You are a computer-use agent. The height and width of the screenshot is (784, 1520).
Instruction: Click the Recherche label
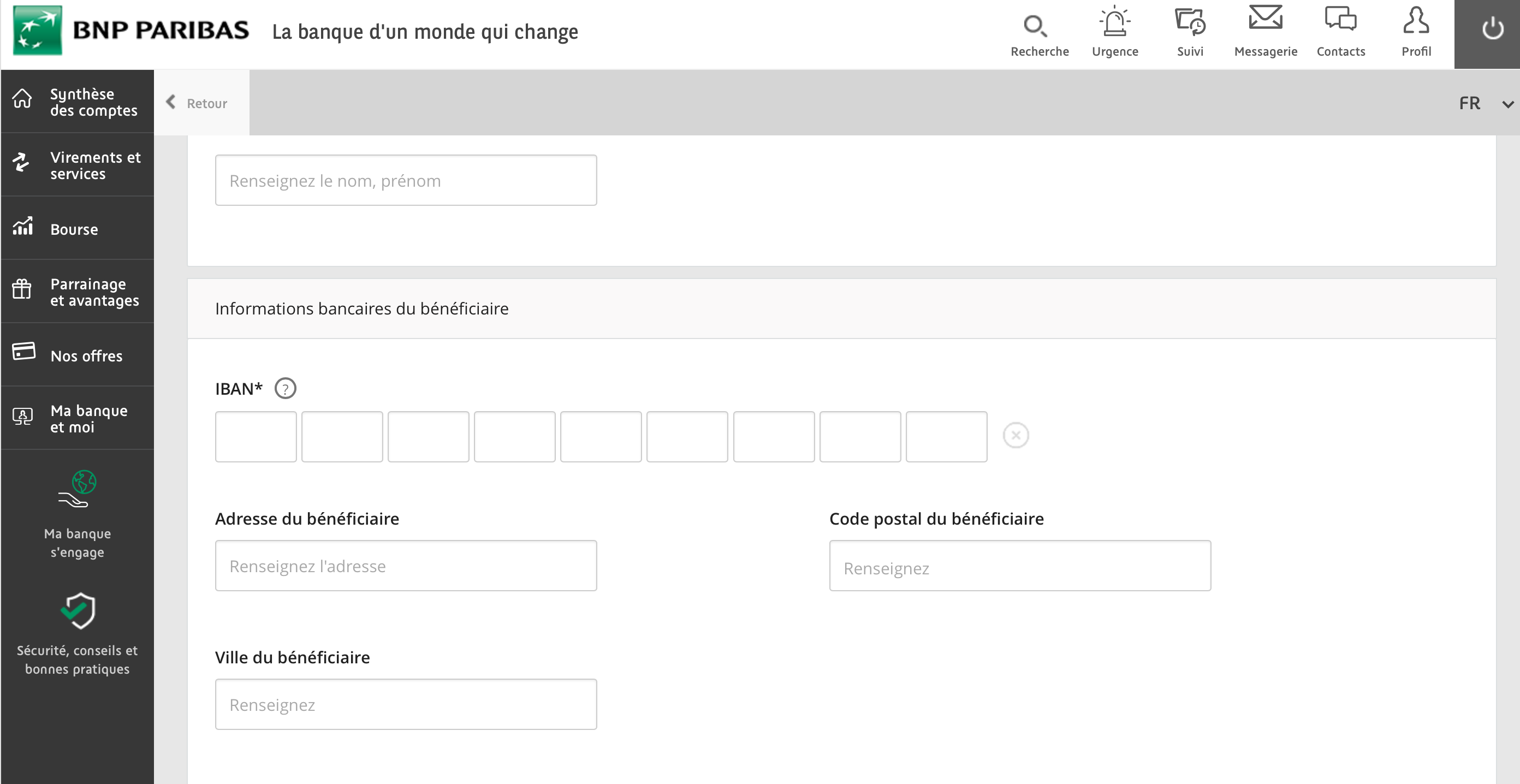1039,51
